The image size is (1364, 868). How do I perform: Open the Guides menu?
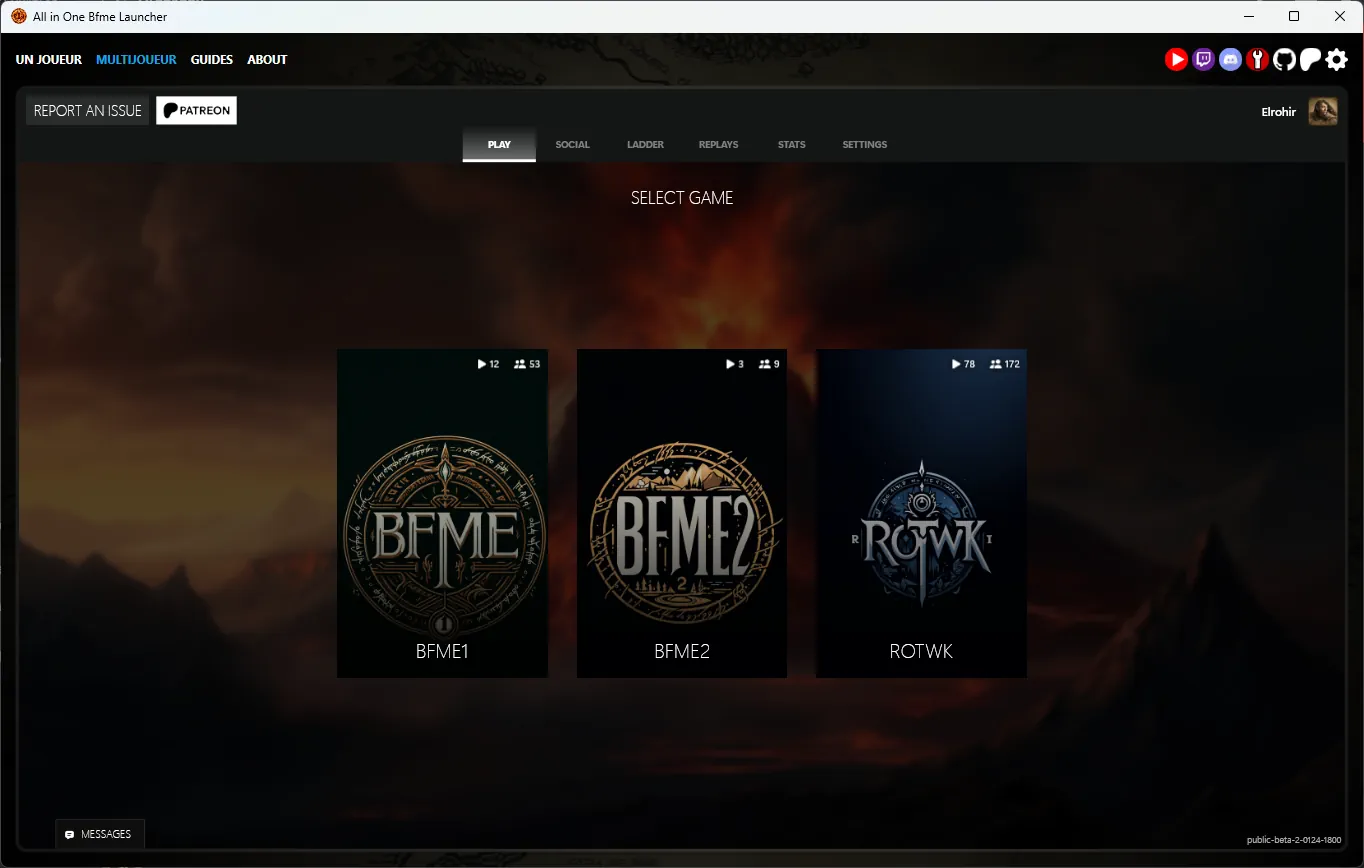(212, 60)
